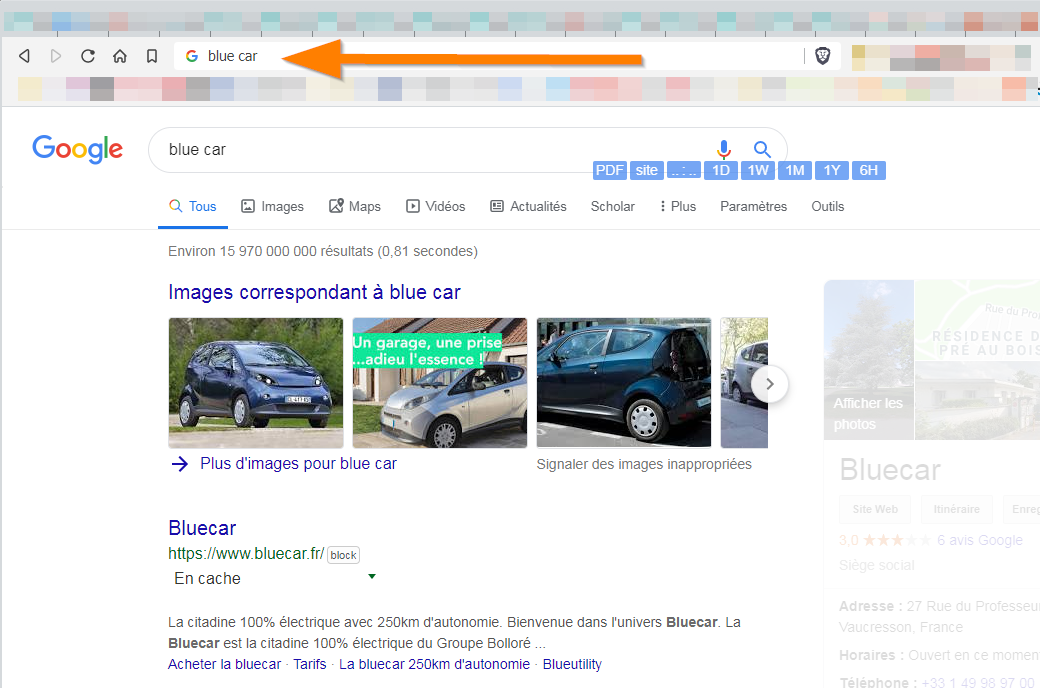
Task: Open the dark blue parked car thumbnail
Action: coord(623,383)
